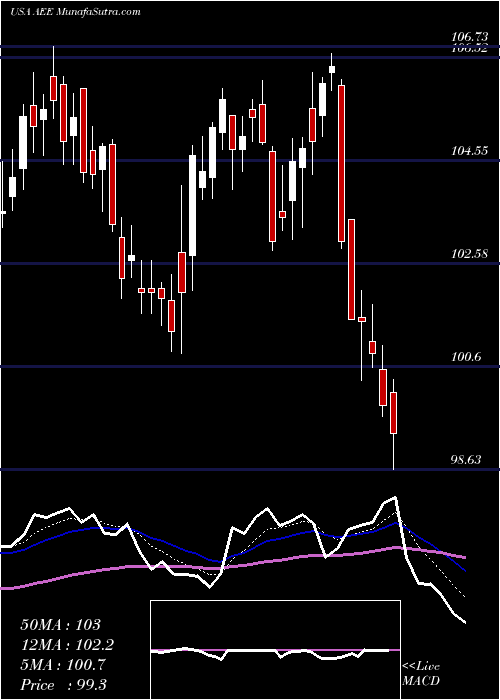Click the 50MA : 103 value

[61, 625]
